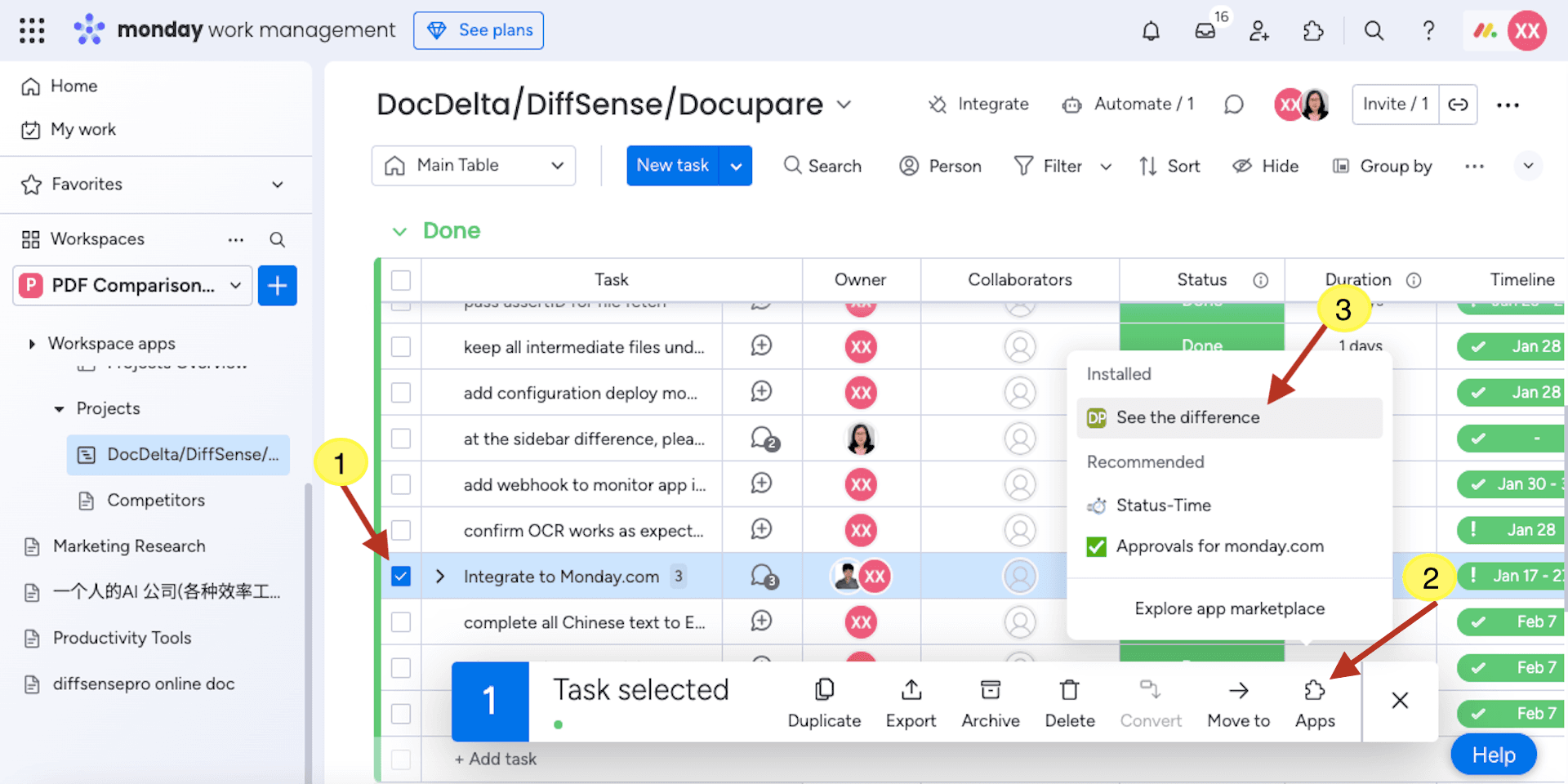Check the add webhook to monitor row
The width and height of the screenshot is (1568, 784).
pos(401,484)
